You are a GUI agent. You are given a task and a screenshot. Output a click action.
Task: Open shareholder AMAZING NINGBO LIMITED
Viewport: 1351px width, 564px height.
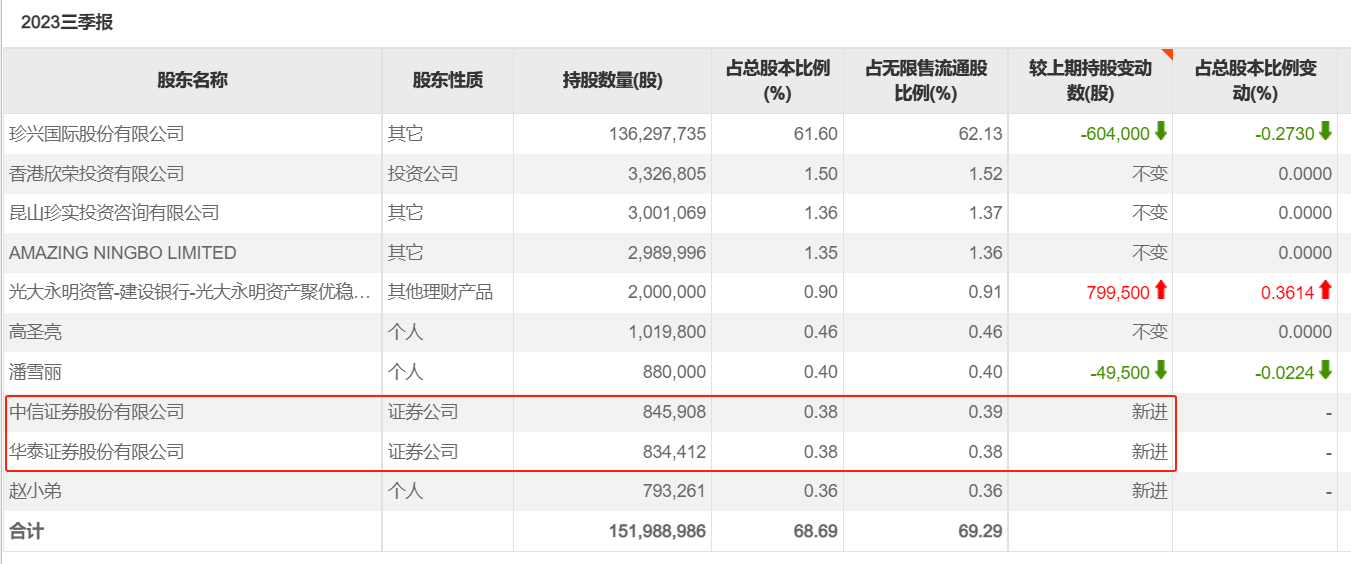(123, 253)
